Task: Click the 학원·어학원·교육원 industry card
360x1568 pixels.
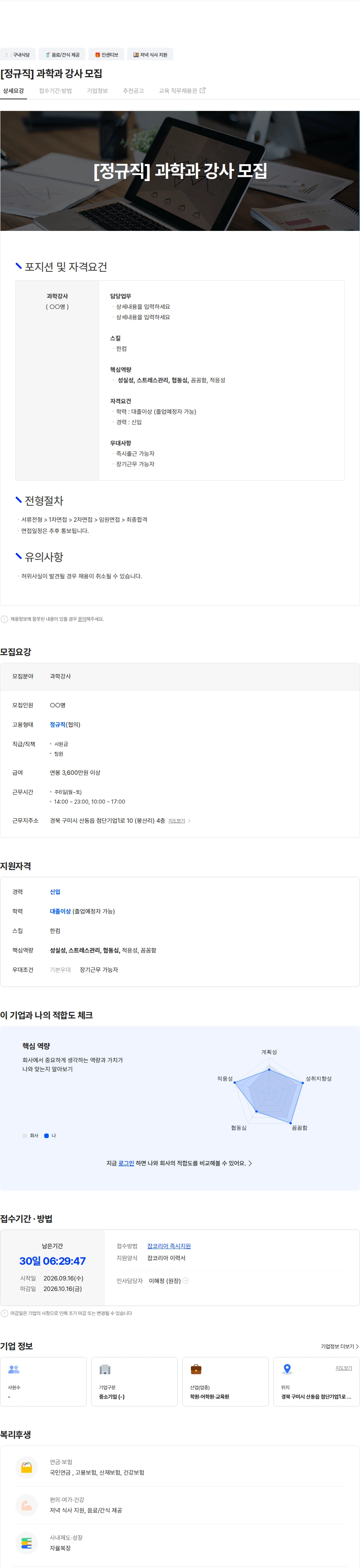Action: pos(225,1381)
